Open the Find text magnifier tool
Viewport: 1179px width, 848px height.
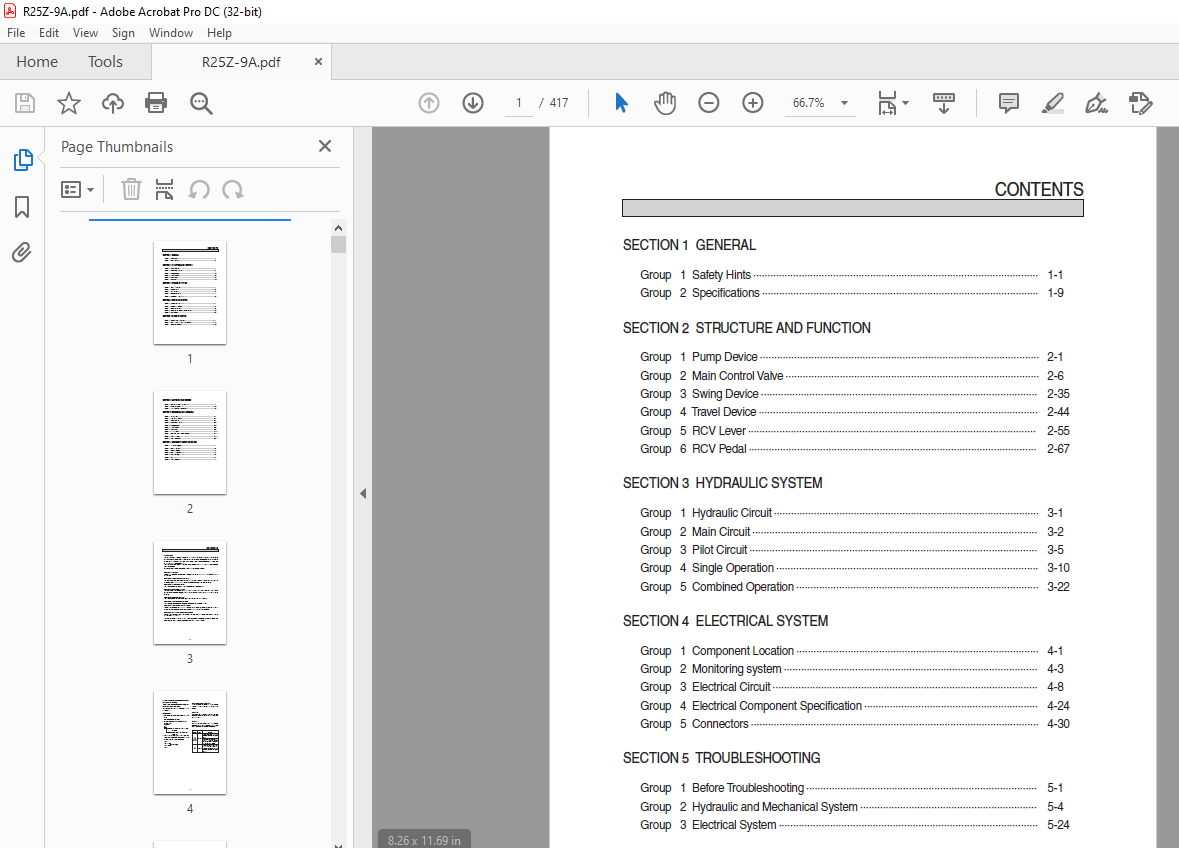pyautogui.click(x=201, y=103)
